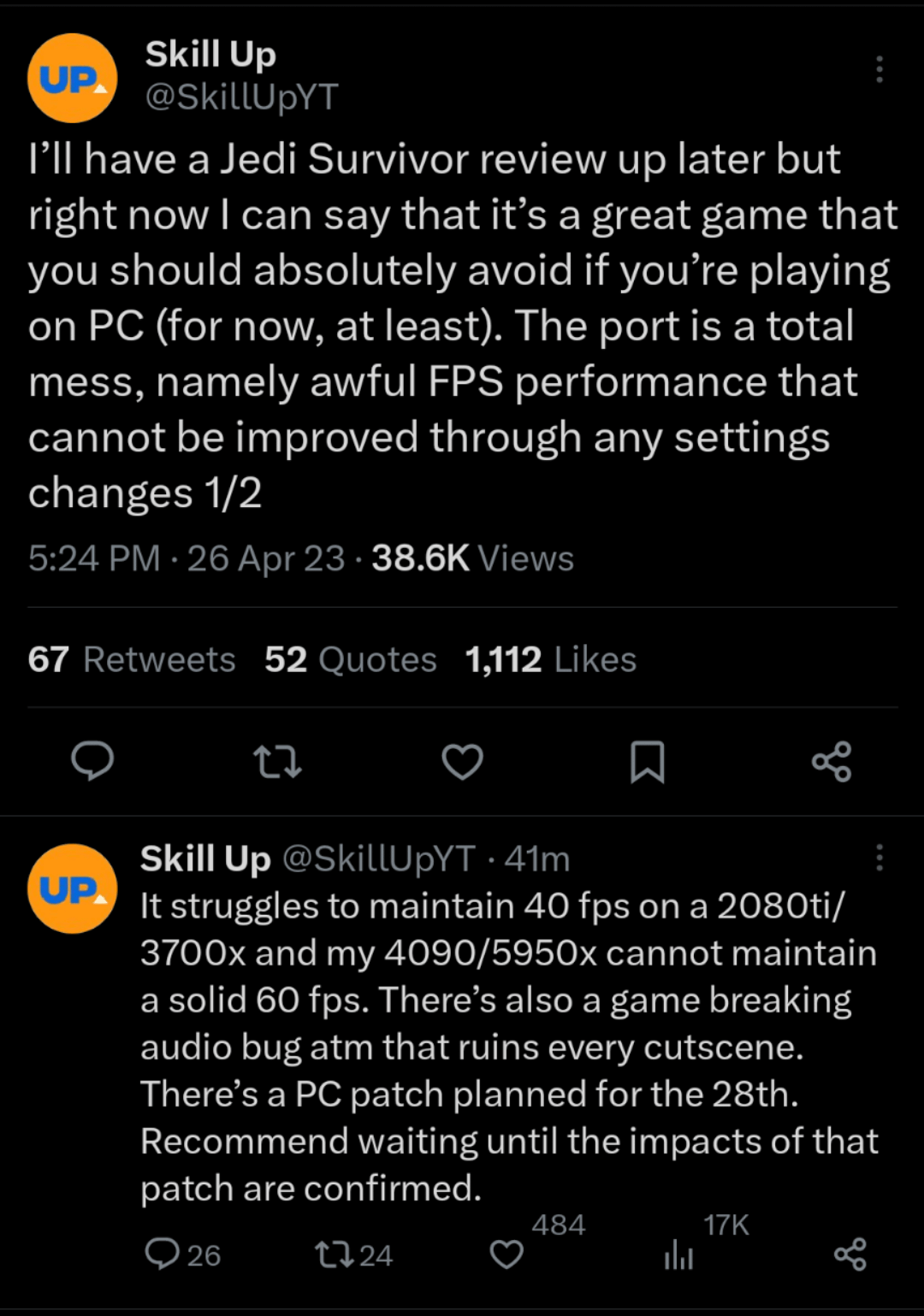Click the share icon on the reply tweet
The width and height of the screenshot is (924, 1316).
click(848, 1255)
